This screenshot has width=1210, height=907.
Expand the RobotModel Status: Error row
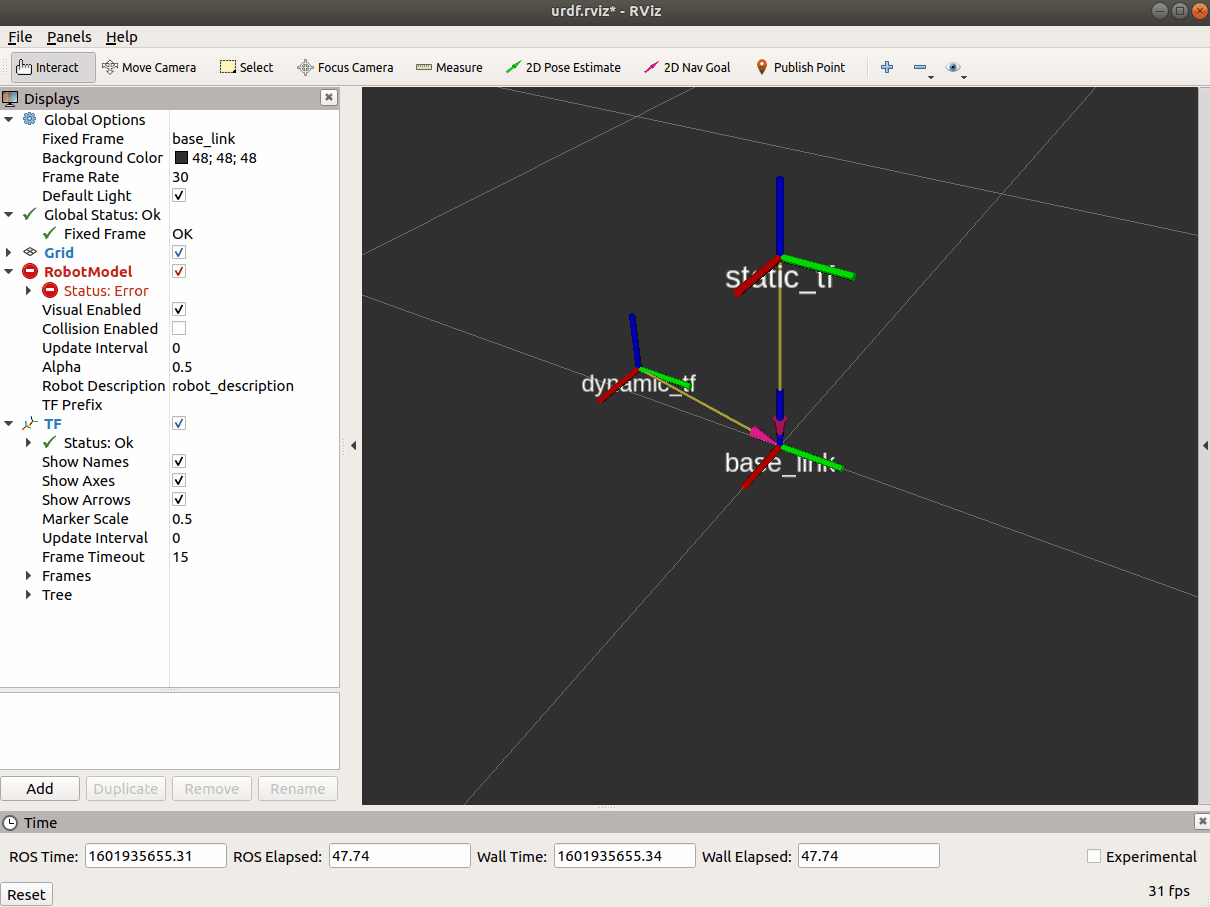coord(29,291)
